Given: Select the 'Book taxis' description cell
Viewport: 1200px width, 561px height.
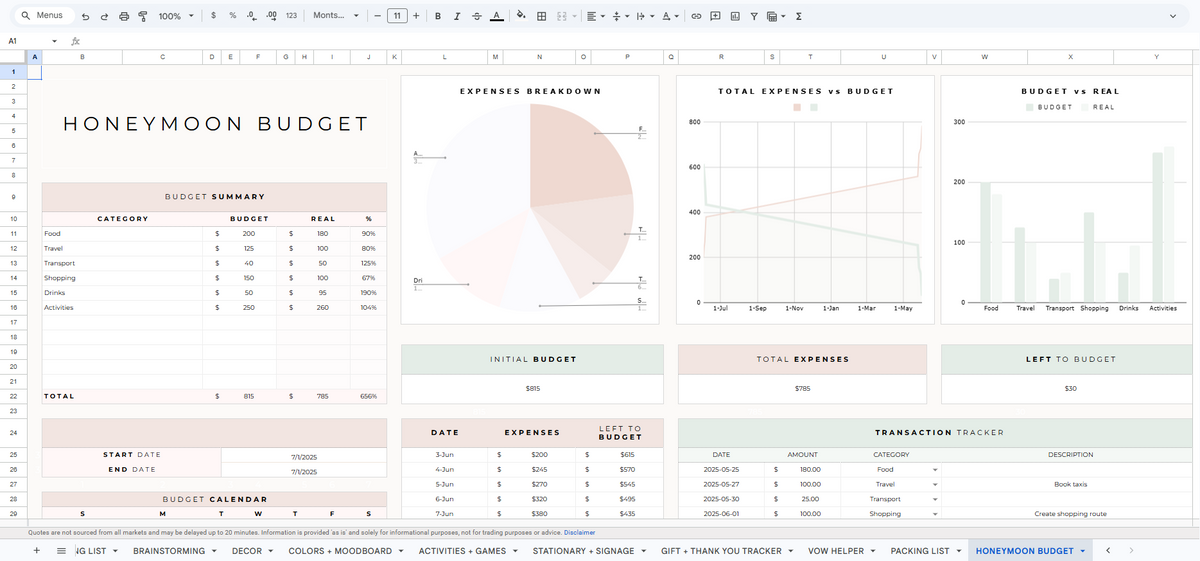Looking at the screenshot, I should coord(1071,484).
